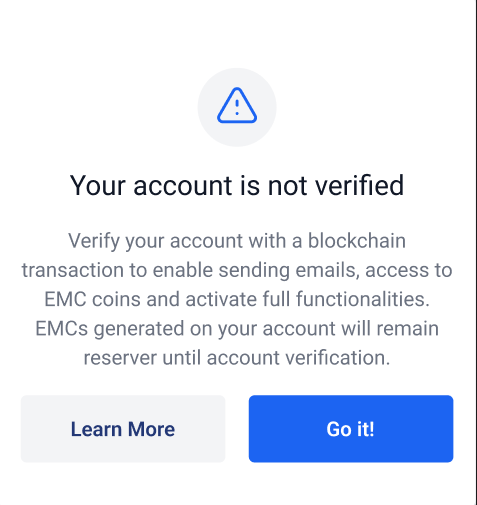The image size is (477, 505).
Task: Select the word 'verified' in the heading
Action: coord(360,185)
